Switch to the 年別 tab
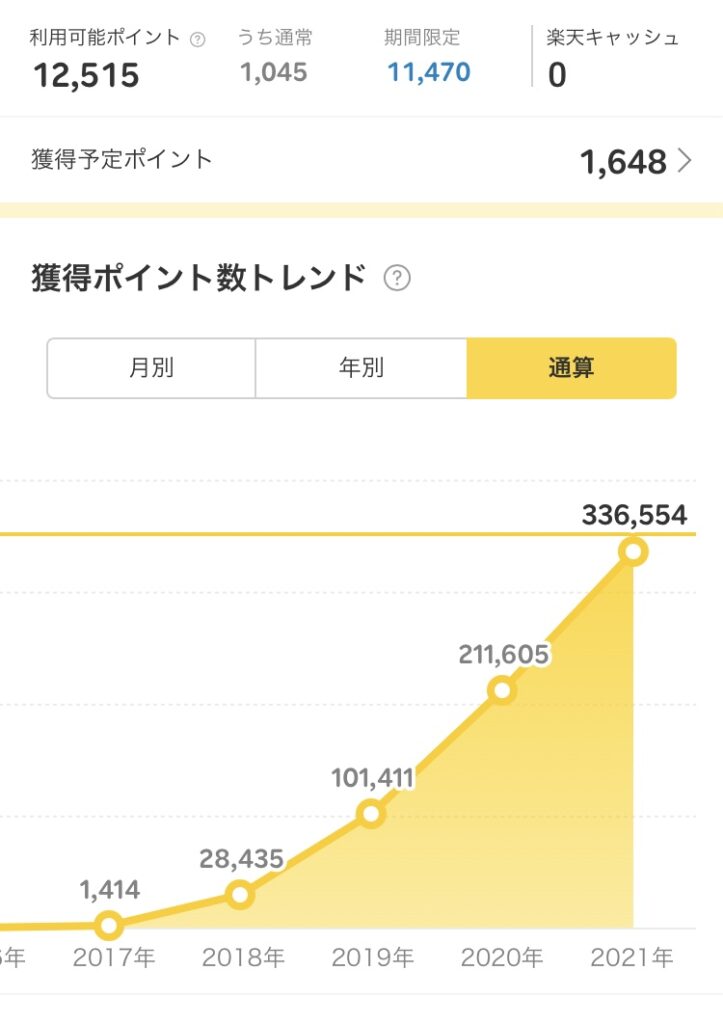Image resolution: width=723 pixels, height=1024 pixels. [x=361, y=368]
